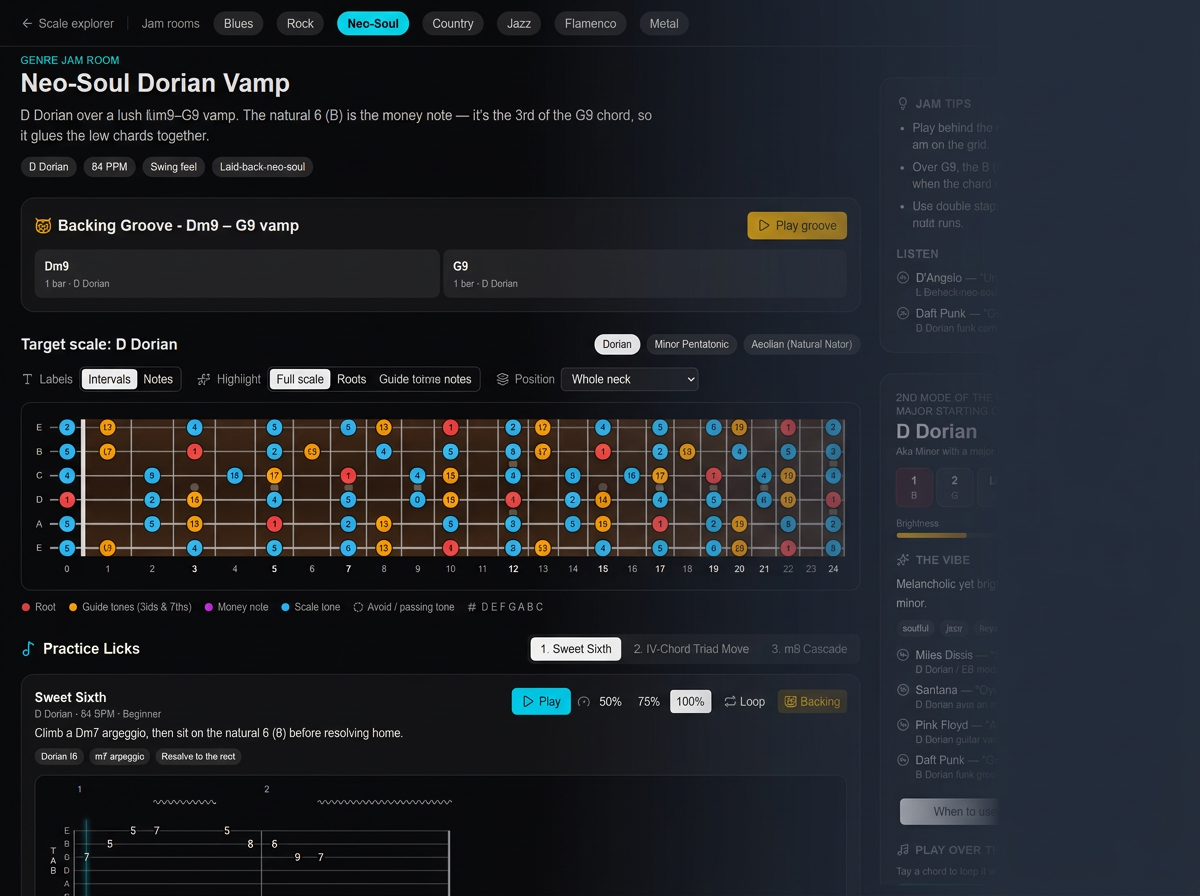The image size is (1200, 896).
Task: Click the hash icon before D E F G A B C
Action: point(471,607)
